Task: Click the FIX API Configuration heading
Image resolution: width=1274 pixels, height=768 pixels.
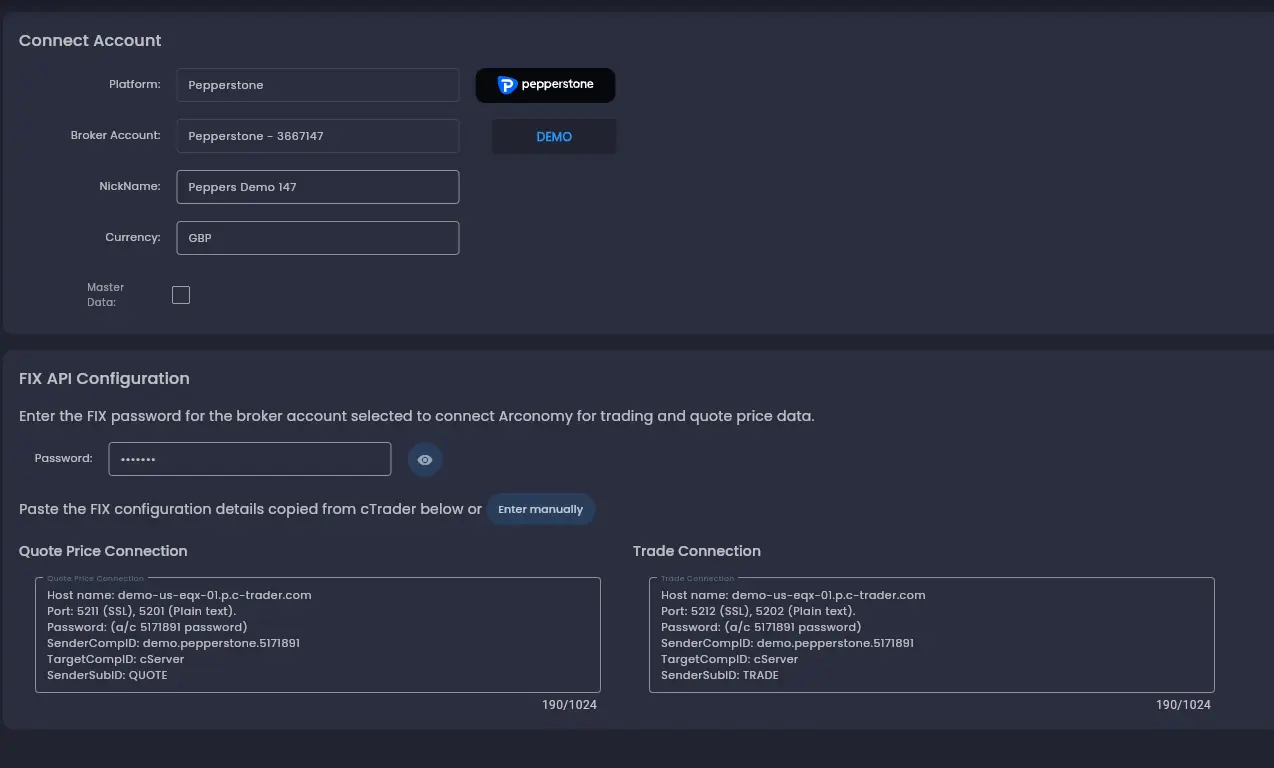Action: [104, 378]
